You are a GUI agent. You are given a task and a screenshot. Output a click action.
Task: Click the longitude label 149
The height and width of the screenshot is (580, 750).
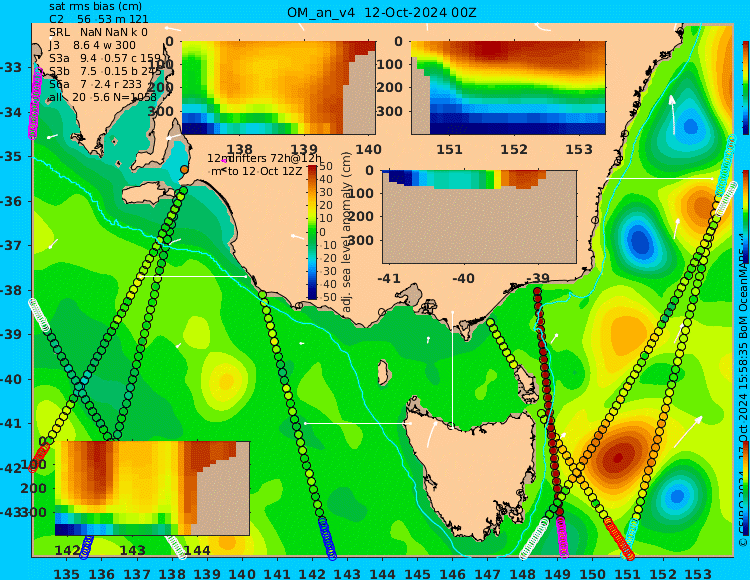pos(558,574)
